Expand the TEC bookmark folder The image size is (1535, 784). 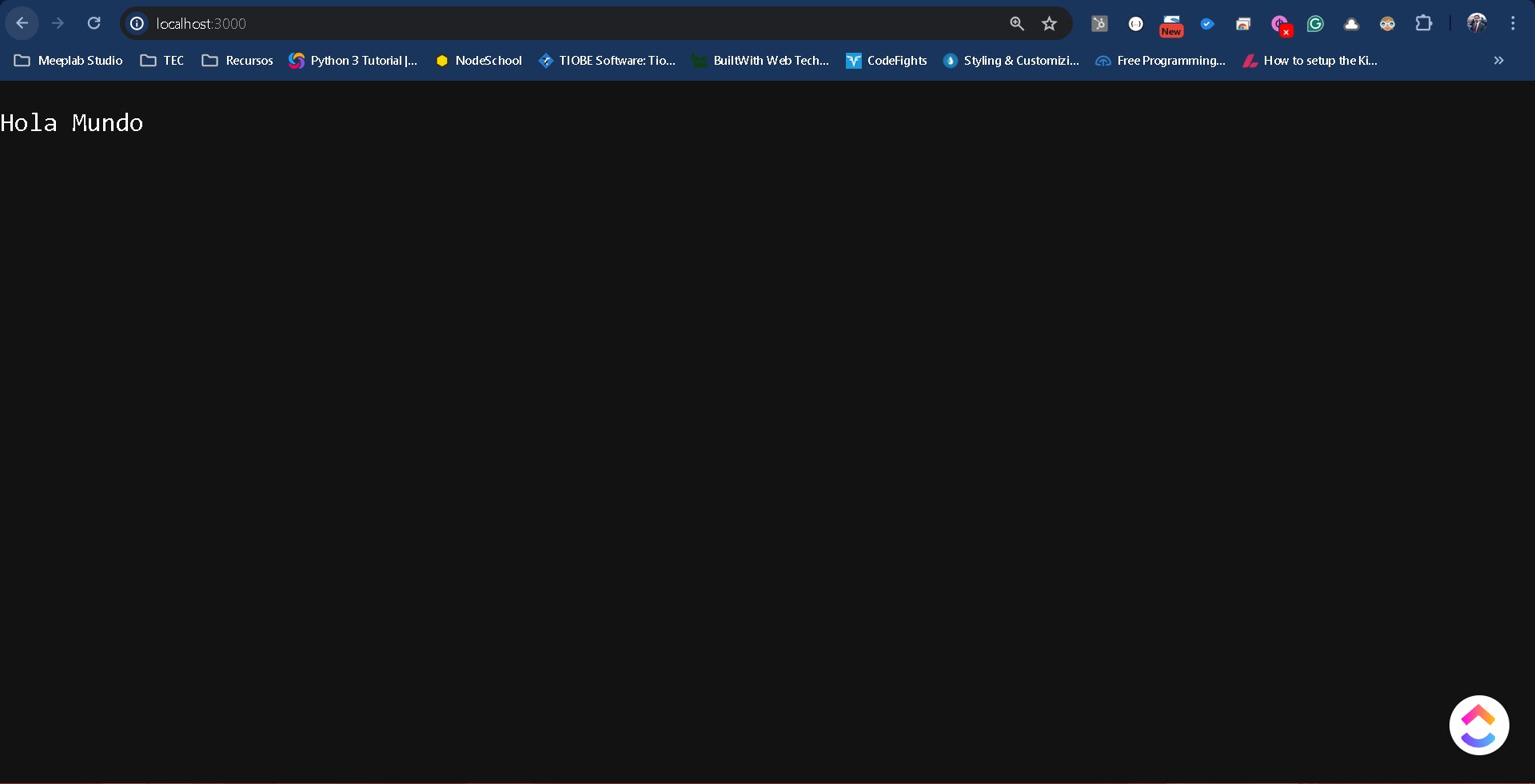pyautogui.click(x=162, y=61)
